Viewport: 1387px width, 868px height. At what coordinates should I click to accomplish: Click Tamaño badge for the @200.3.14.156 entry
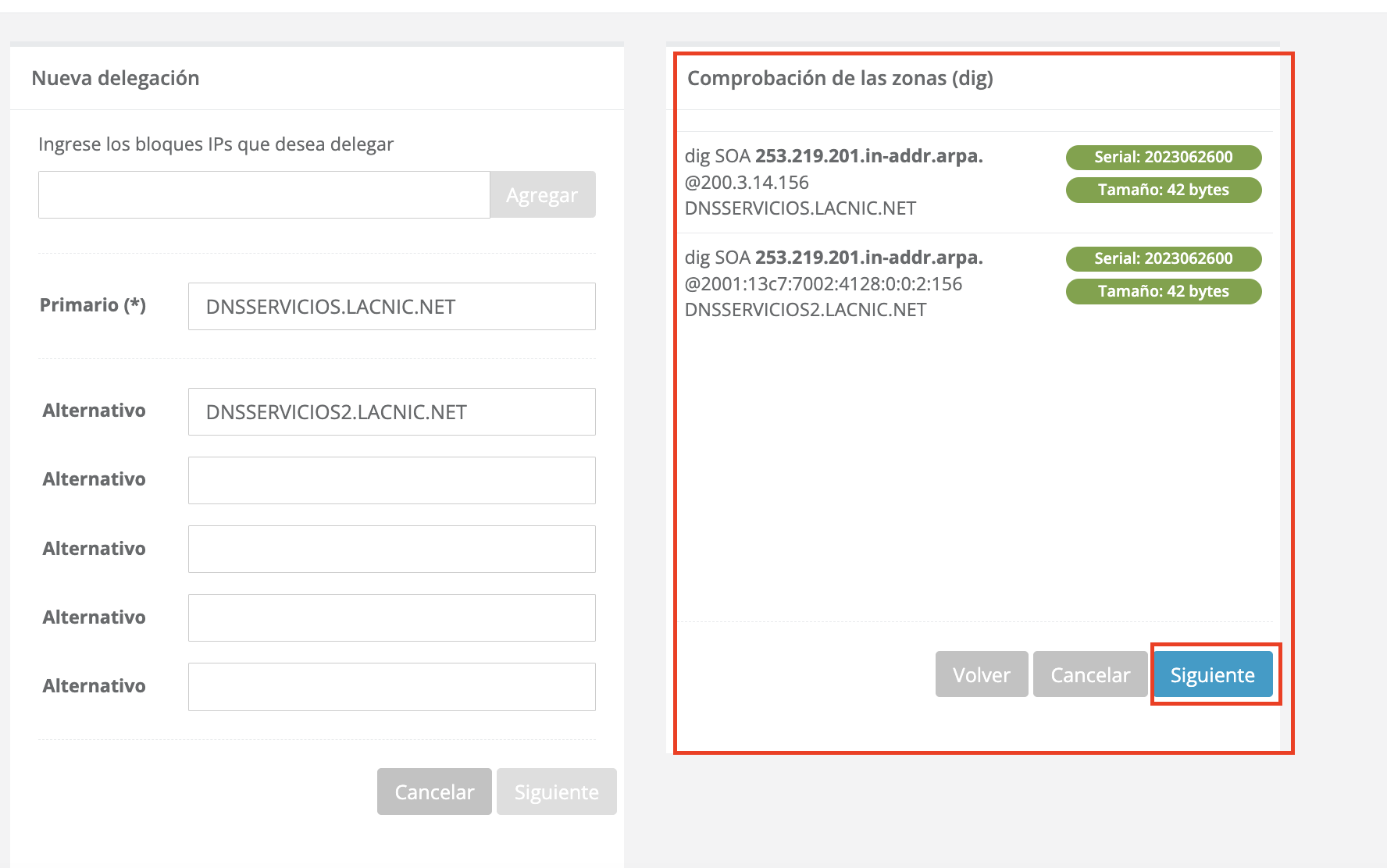(x=1163, y=190)
